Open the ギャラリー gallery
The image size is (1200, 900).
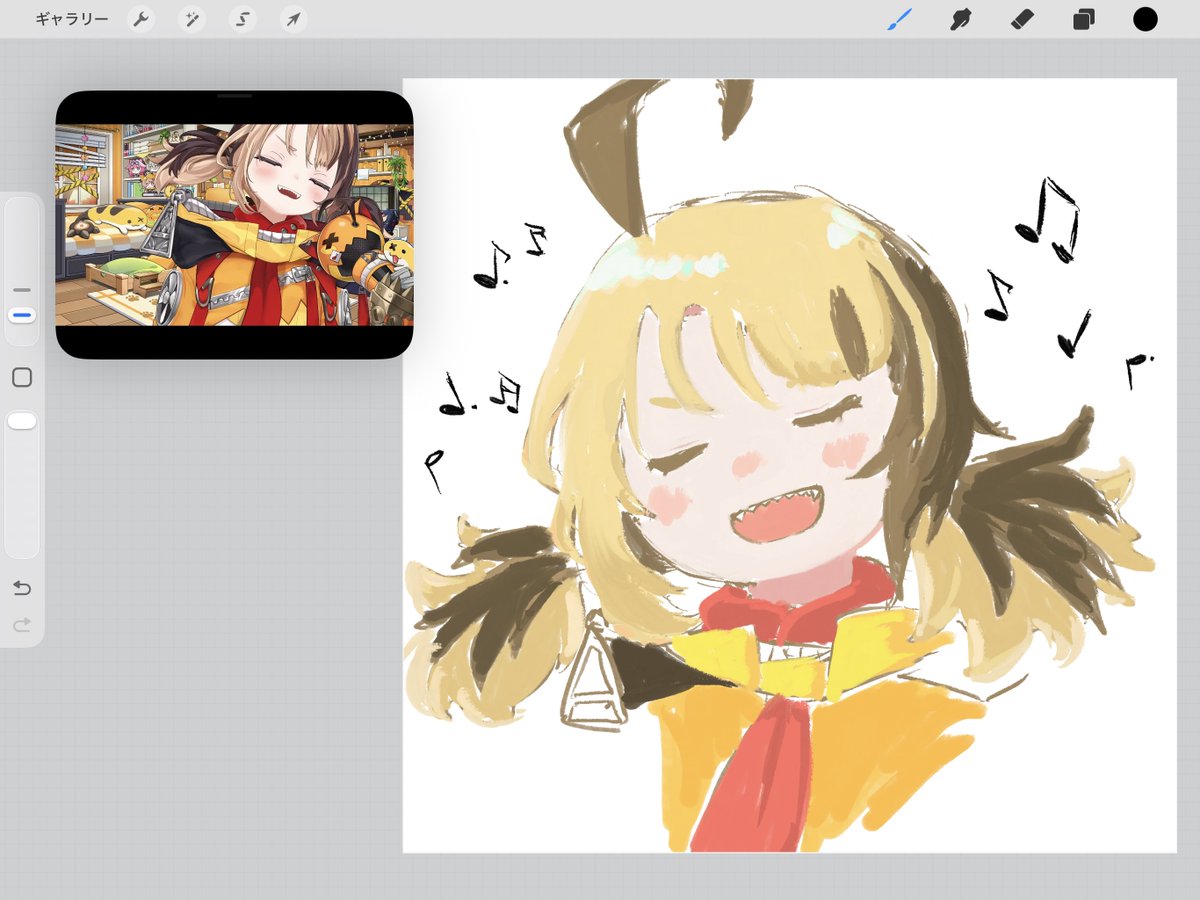(72, 19)
